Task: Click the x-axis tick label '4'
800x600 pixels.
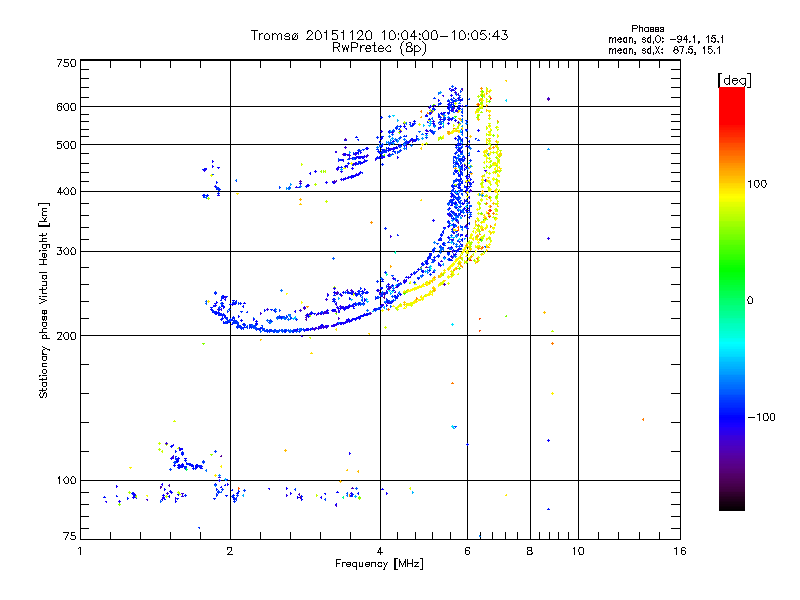Action: [x=380, y=551]
